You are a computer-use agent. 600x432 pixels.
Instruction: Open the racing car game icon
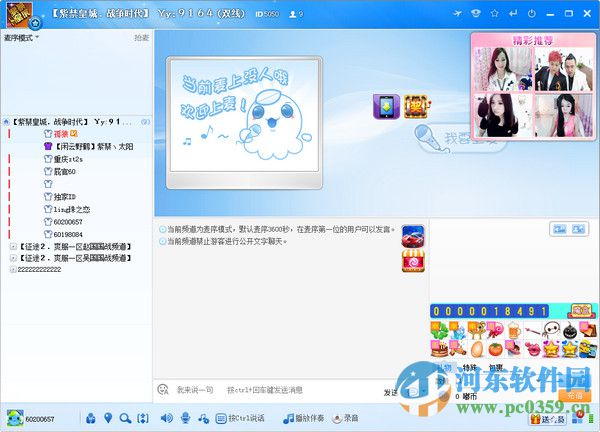coord(413,236)
